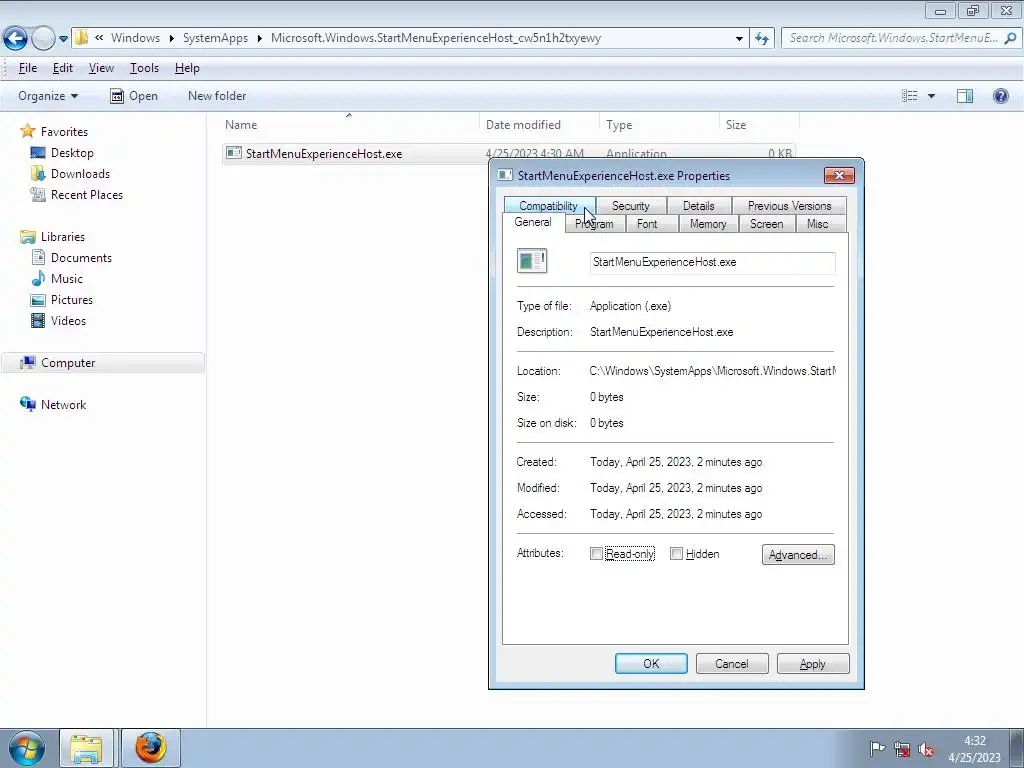Click the Windows Explorer taskbar icon
1024x768 pixels.
pos(87,748)
